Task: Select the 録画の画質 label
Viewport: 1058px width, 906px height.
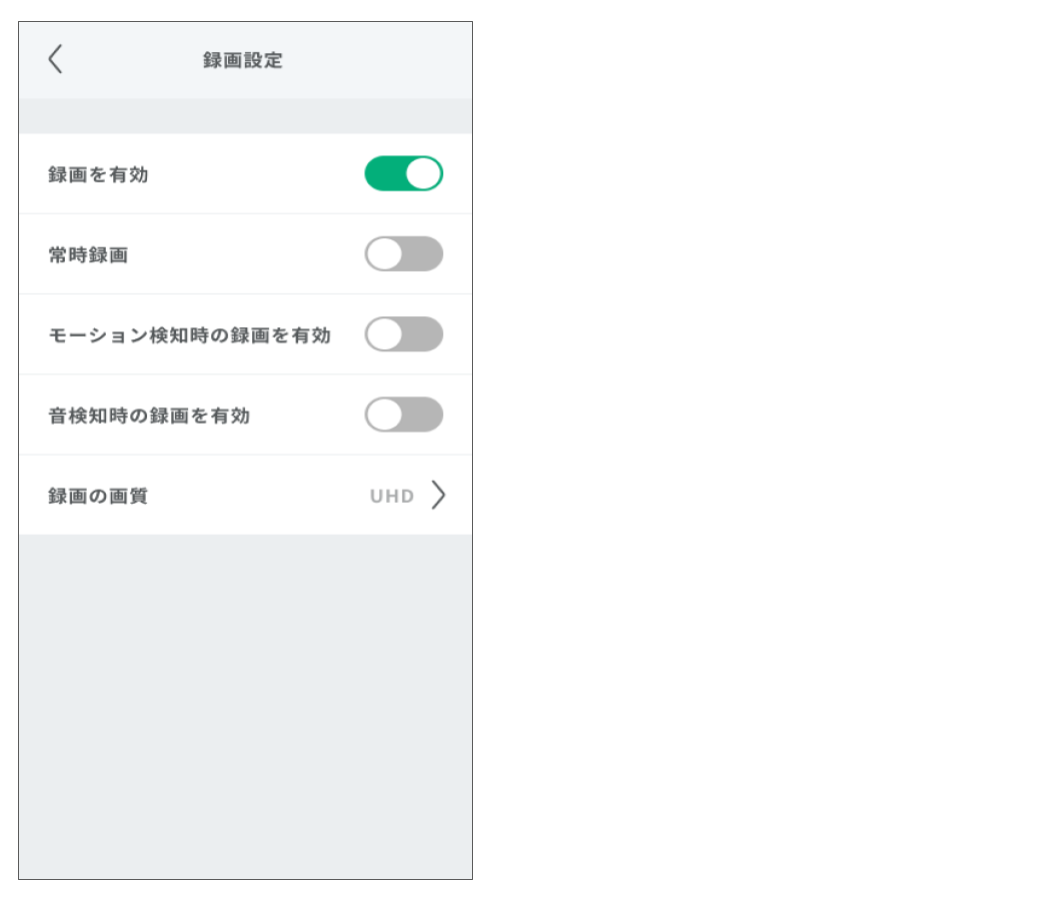Action: tap(98, 496)
